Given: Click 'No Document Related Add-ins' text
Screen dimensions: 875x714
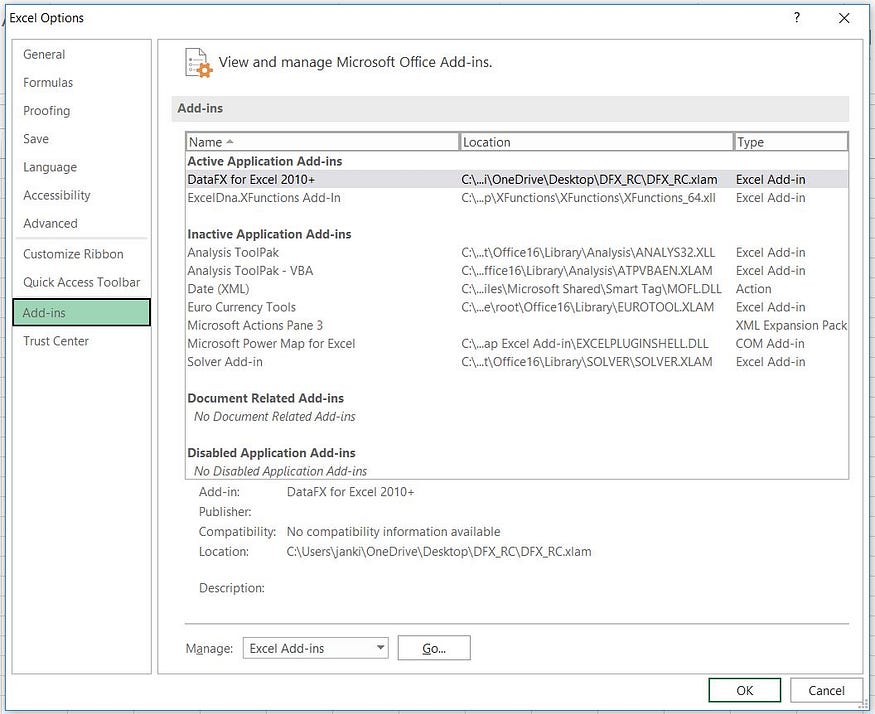Looking at the screenshot, I should 275,416.
